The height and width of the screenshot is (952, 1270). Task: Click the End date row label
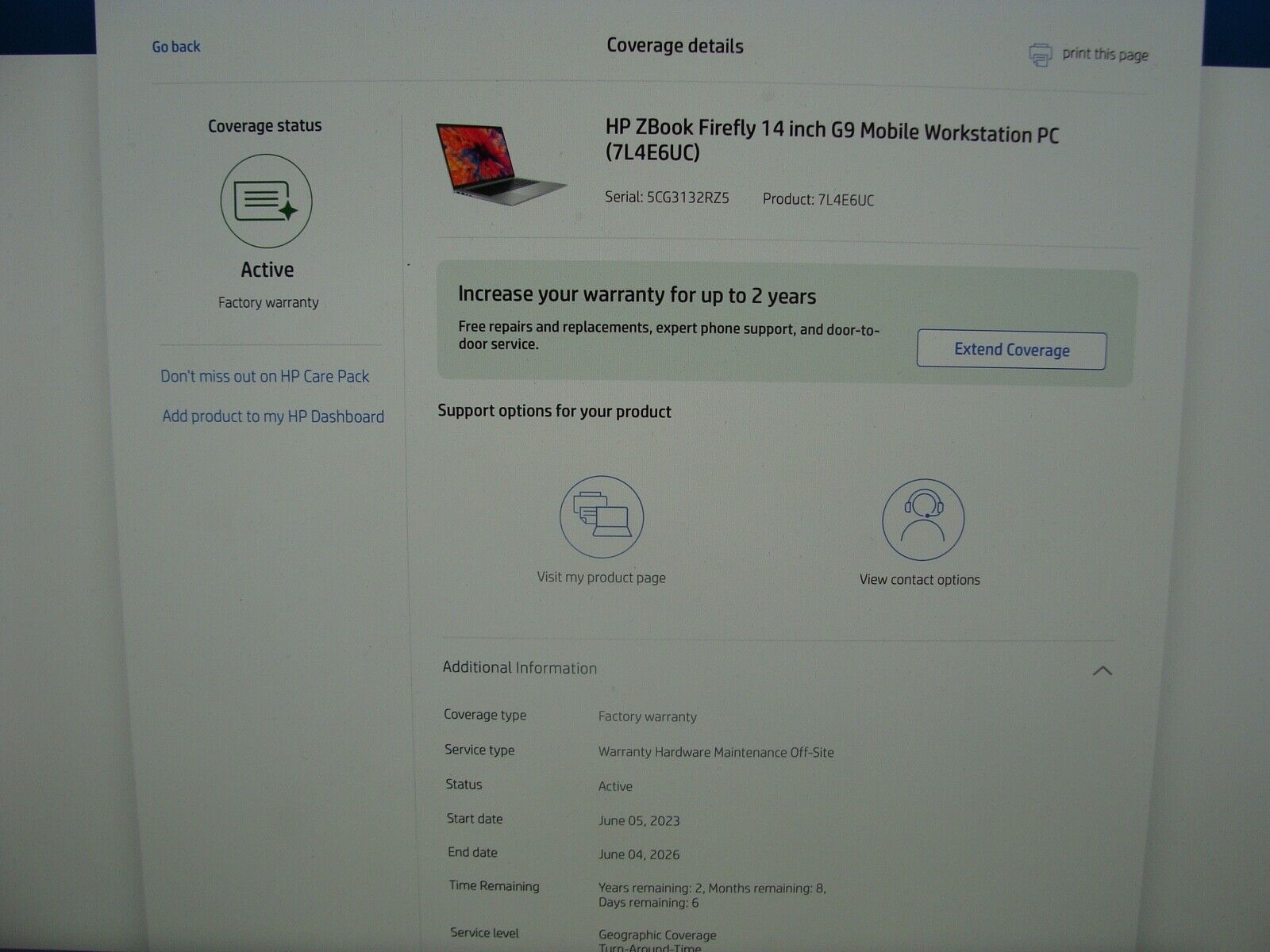tap(472, 853)
